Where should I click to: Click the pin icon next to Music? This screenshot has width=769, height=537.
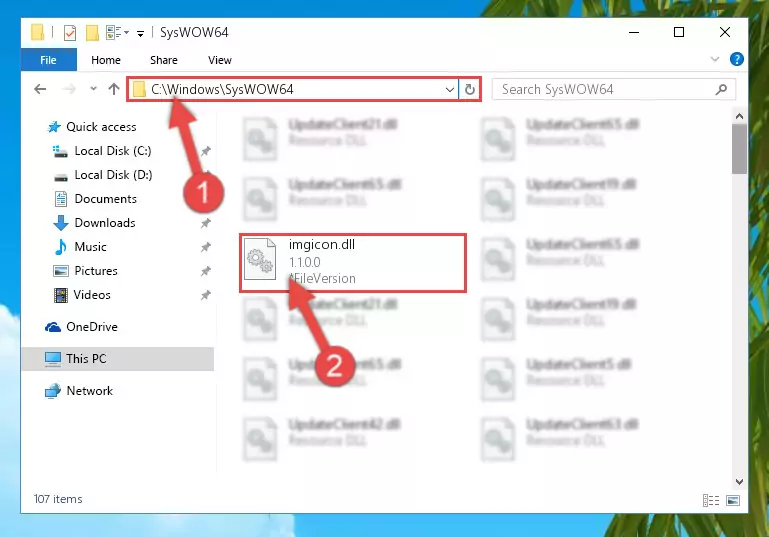[x=205, y=247]
